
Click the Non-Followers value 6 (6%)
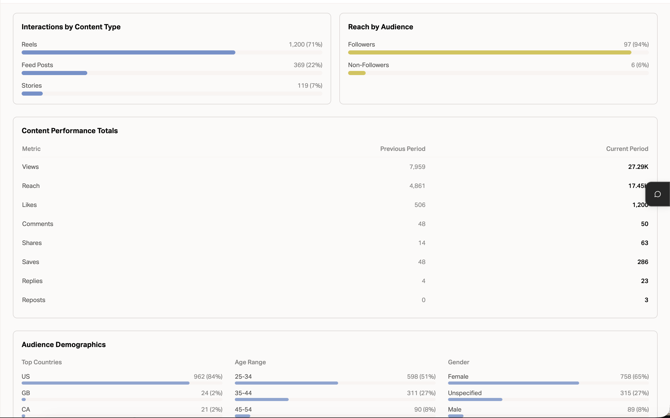coord(640,65)
